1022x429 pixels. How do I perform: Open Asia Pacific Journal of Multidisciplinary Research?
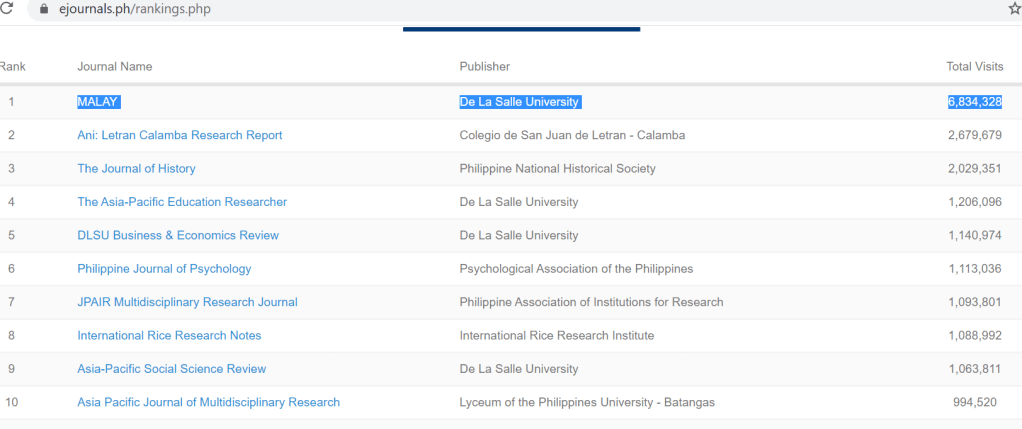coord(208,402)
